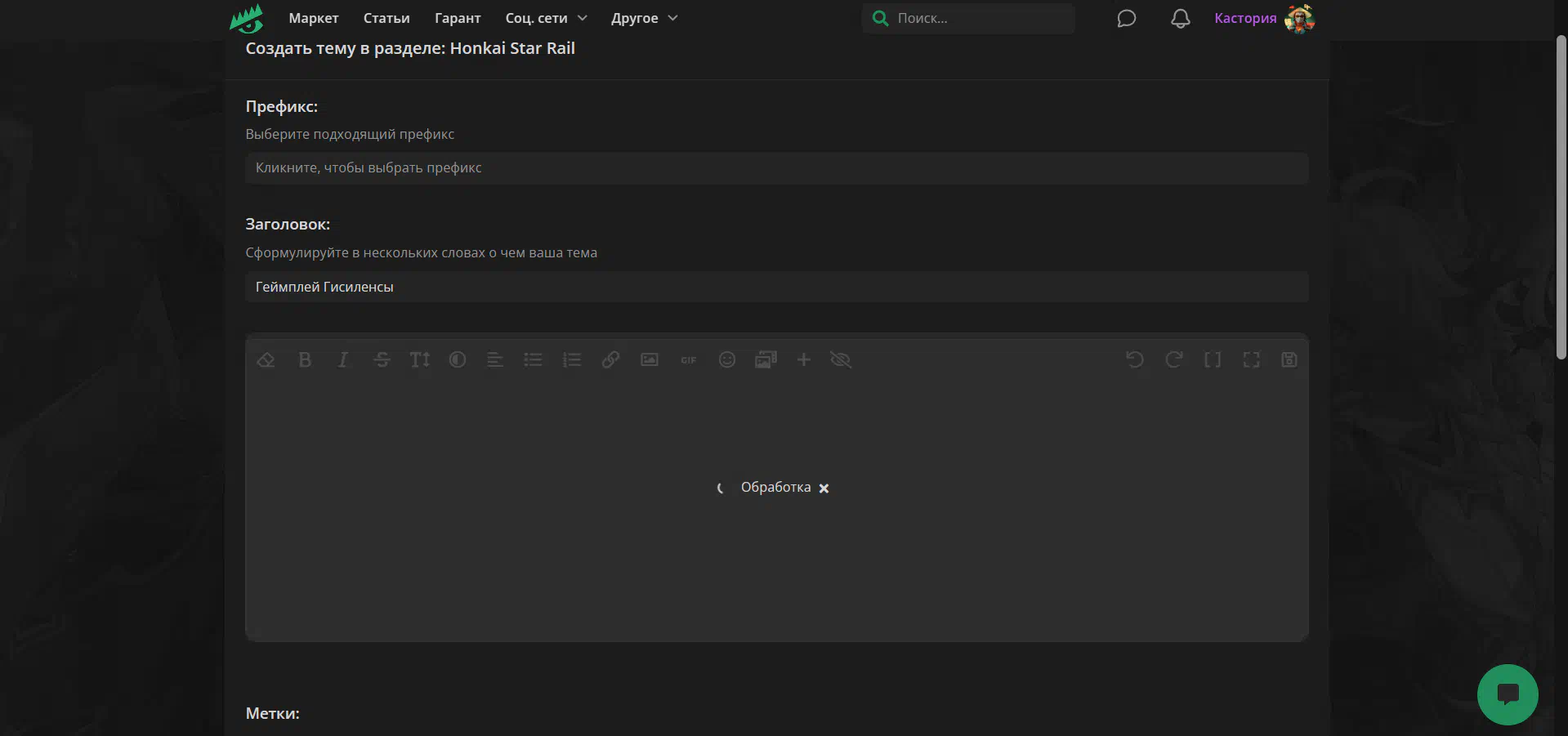
Task: Cancel the Обработка processing with X
Action: pos(824,488)
